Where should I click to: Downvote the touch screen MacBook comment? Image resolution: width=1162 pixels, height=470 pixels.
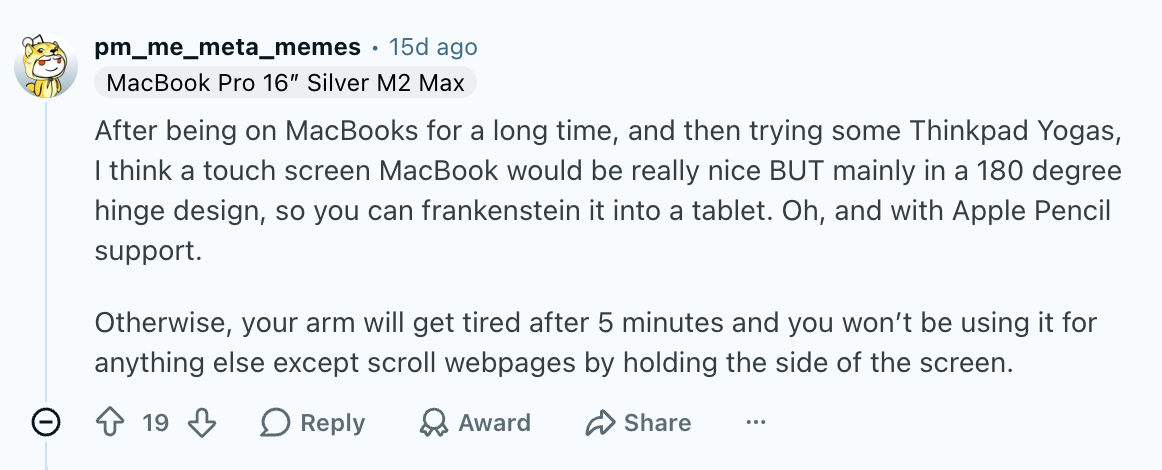[202, 423]
